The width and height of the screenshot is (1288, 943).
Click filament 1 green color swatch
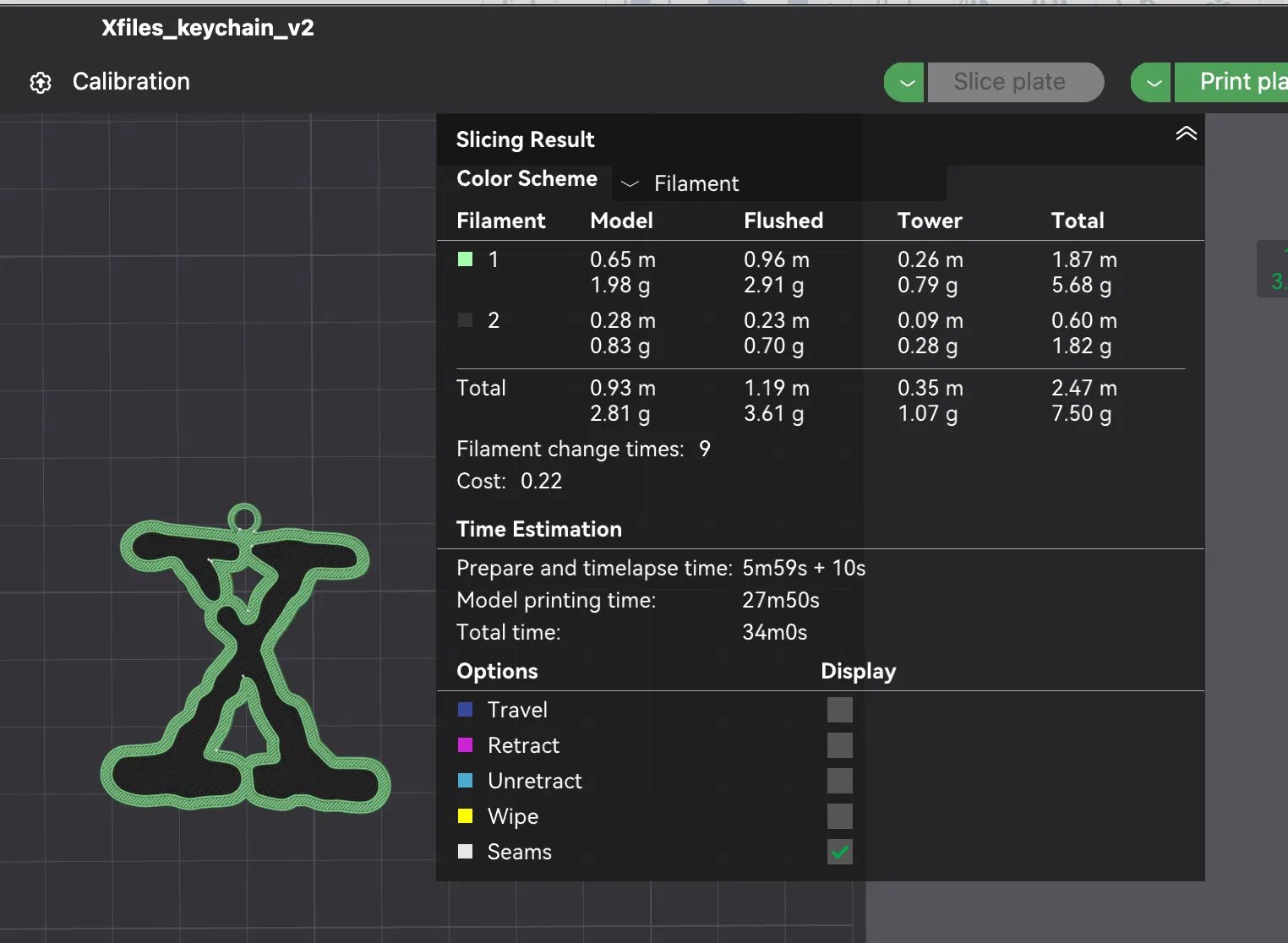[465, 259]
